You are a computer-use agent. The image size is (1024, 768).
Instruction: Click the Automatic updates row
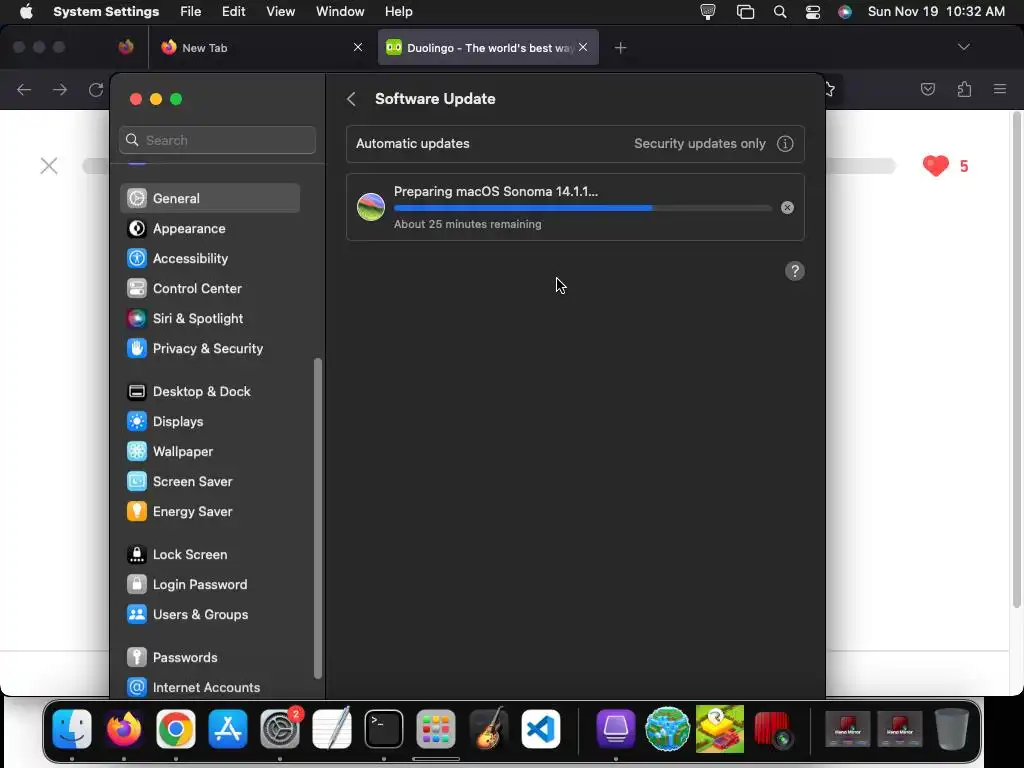coord(575,144)
